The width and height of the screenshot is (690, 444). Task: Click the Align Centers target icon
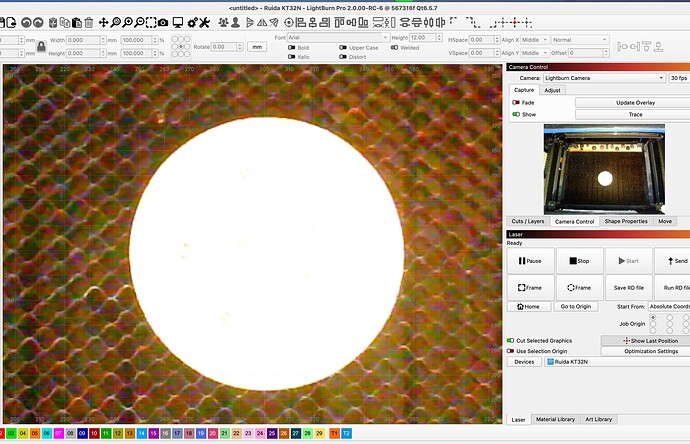point(289,22)
